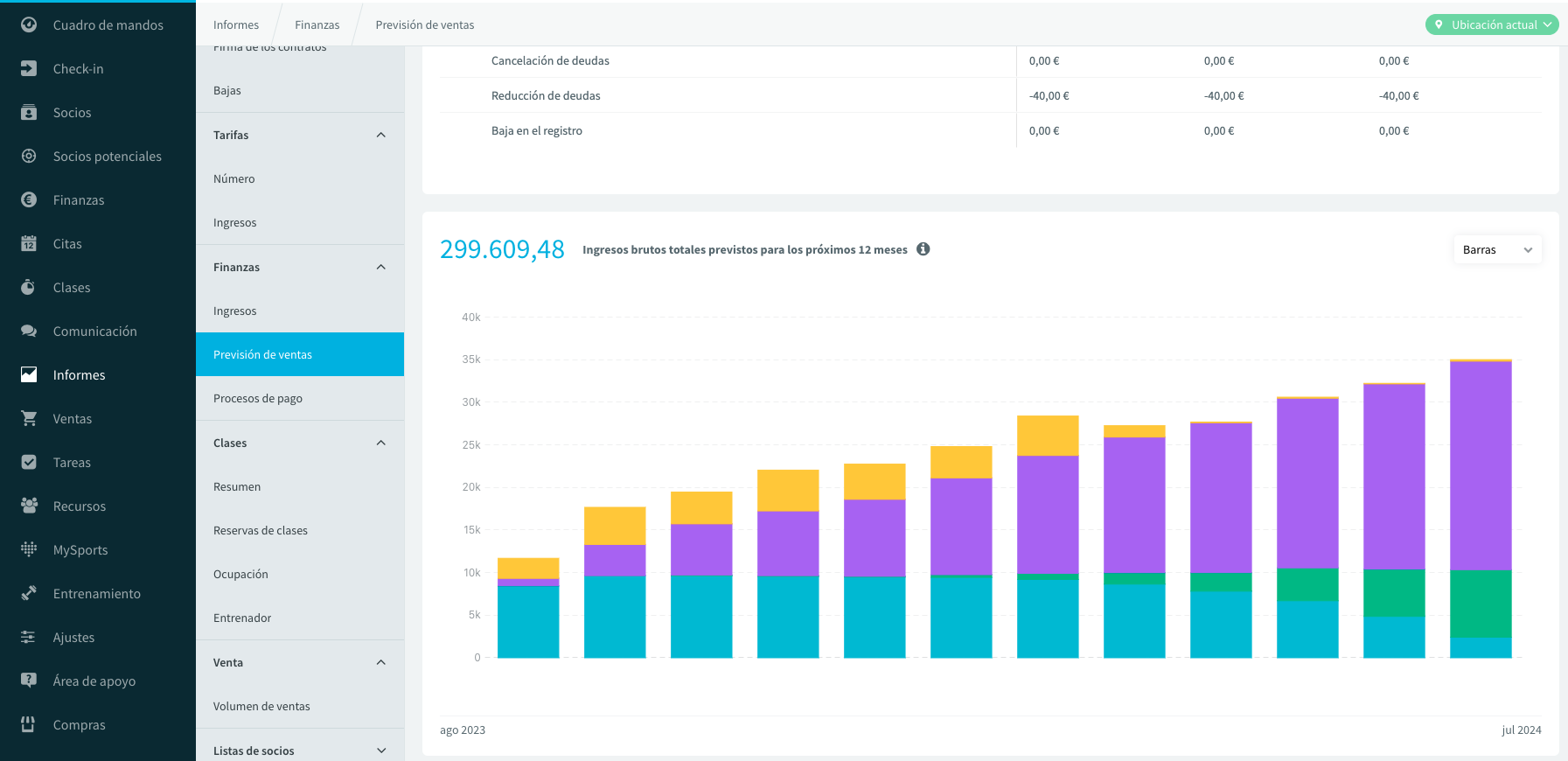This screenshot has width=1568, height=761.
Task: Click the Informes breadcrumb link
Action: coord(236,24)
